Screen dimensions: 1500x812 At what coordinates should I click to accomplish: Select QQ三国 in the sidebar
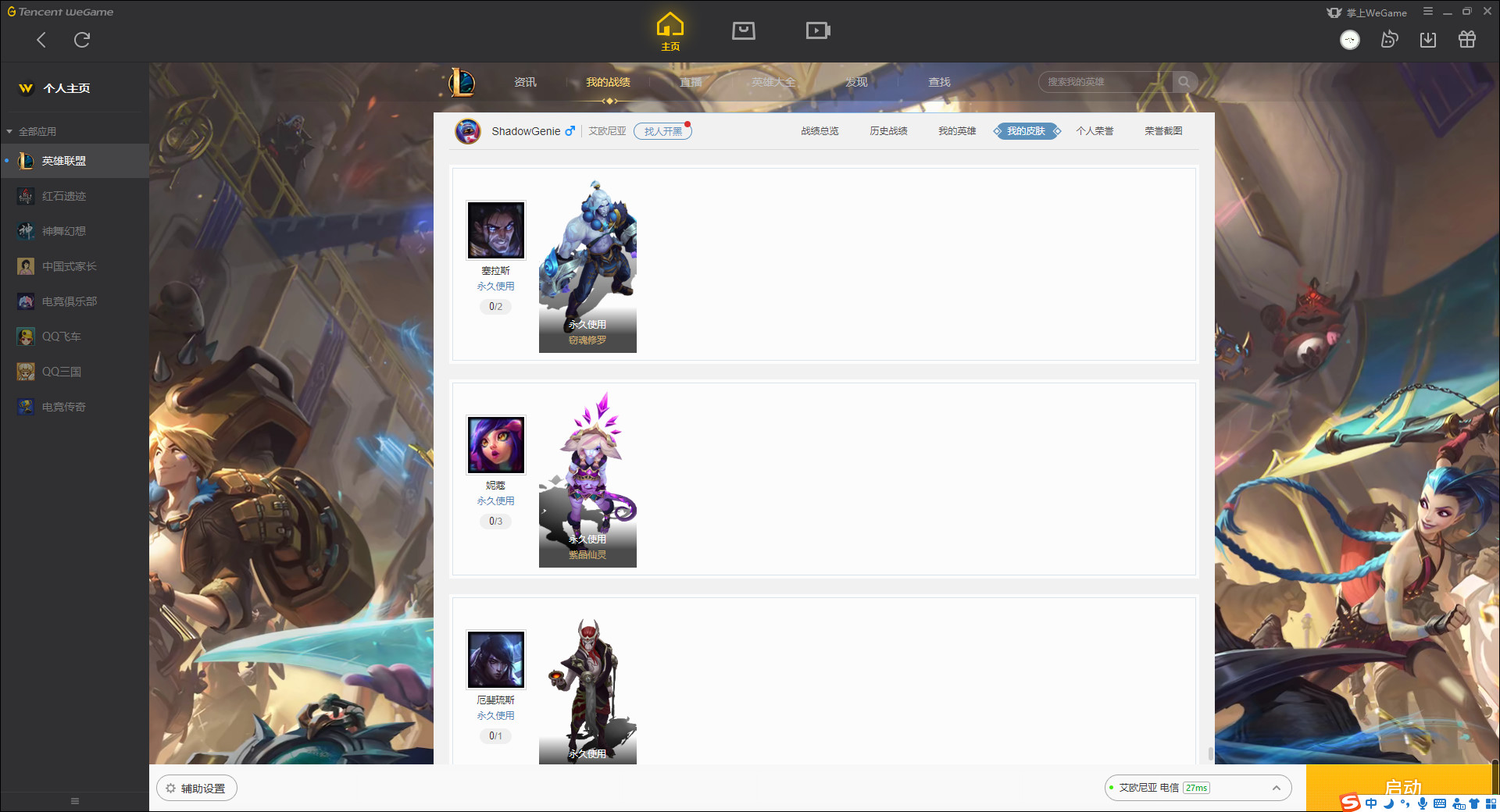pos(74,372)
